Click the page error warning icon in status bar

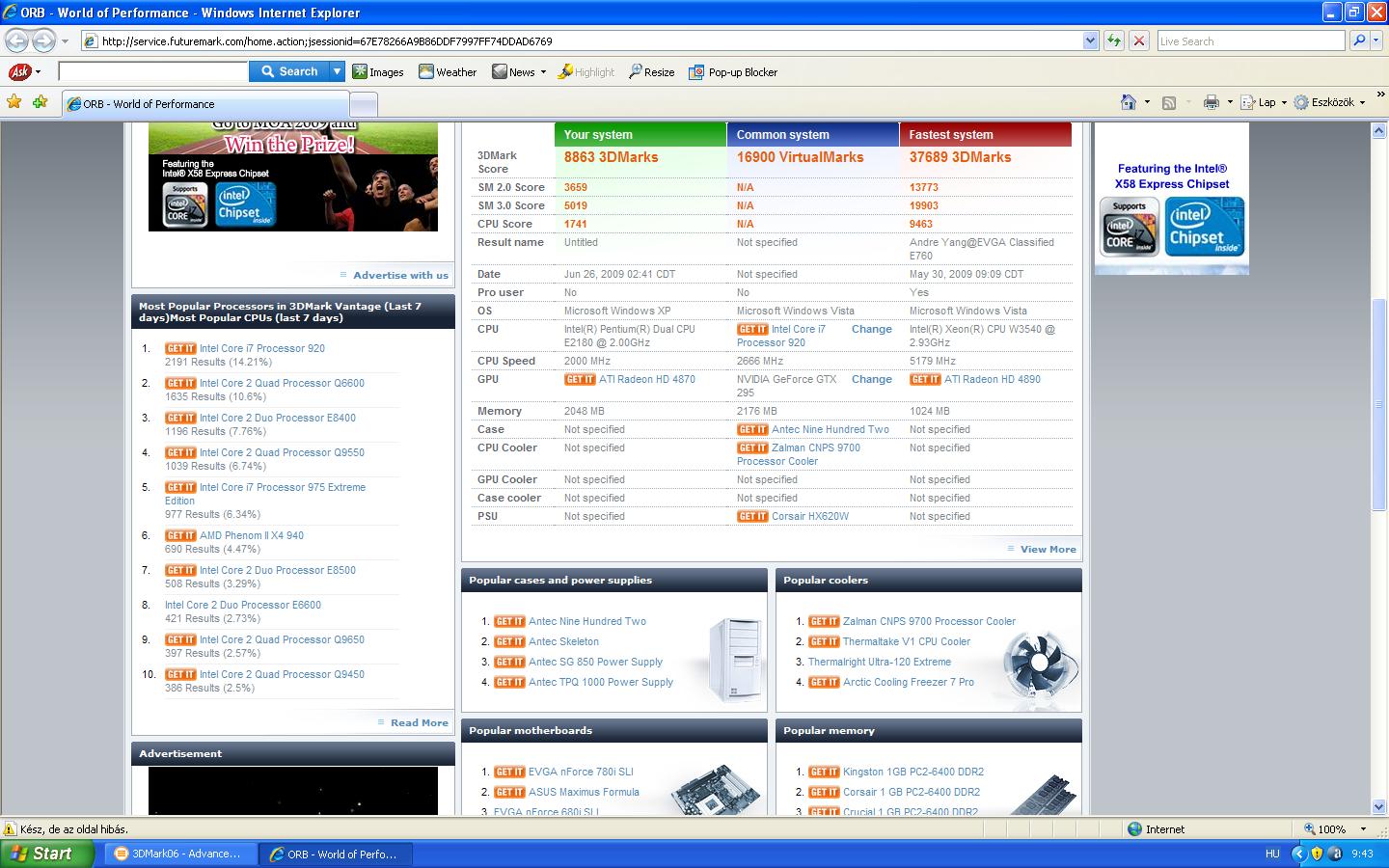click(10, 828)
